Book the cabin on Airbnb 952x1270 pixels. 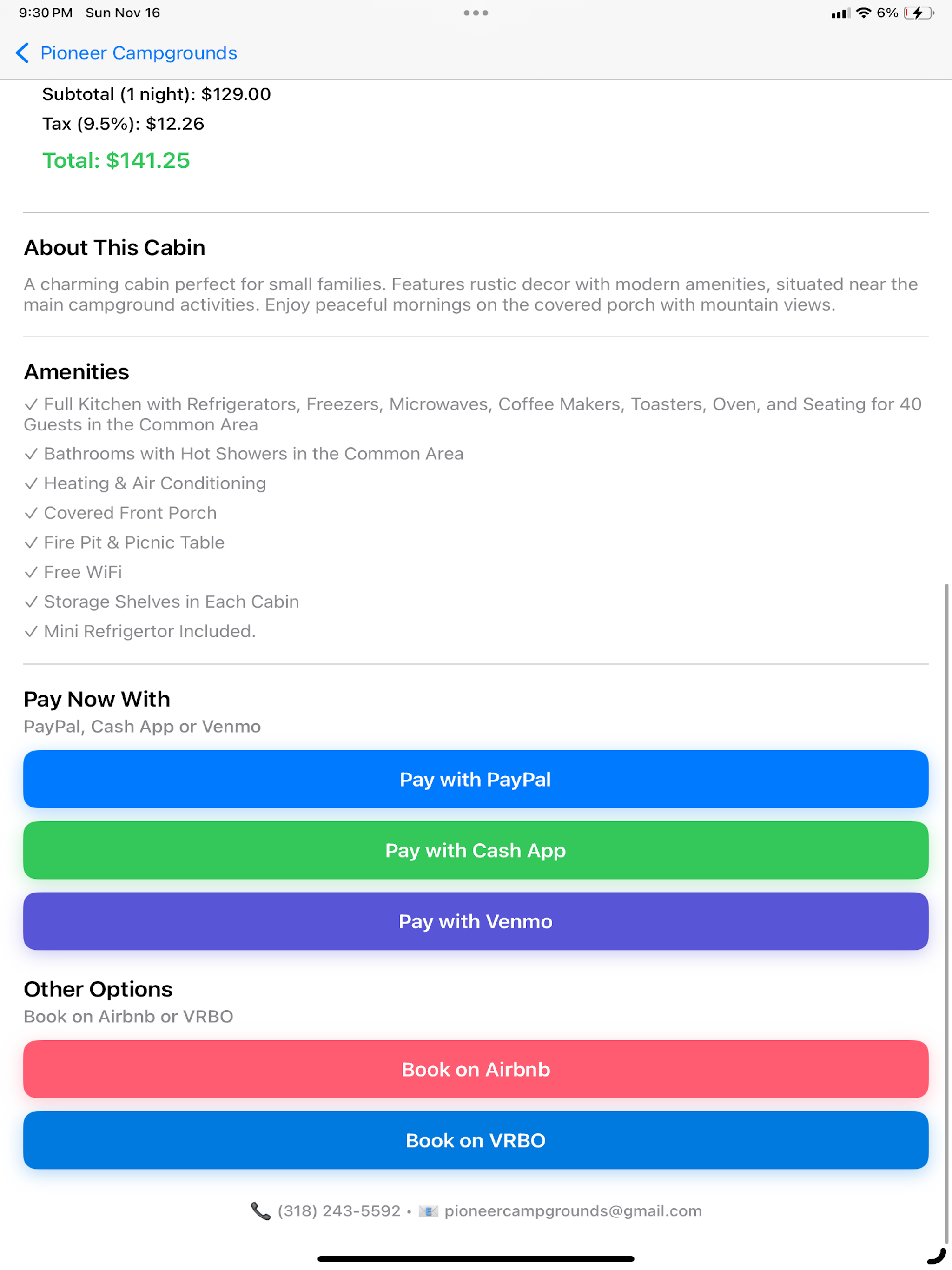[x=476, y=1070]
